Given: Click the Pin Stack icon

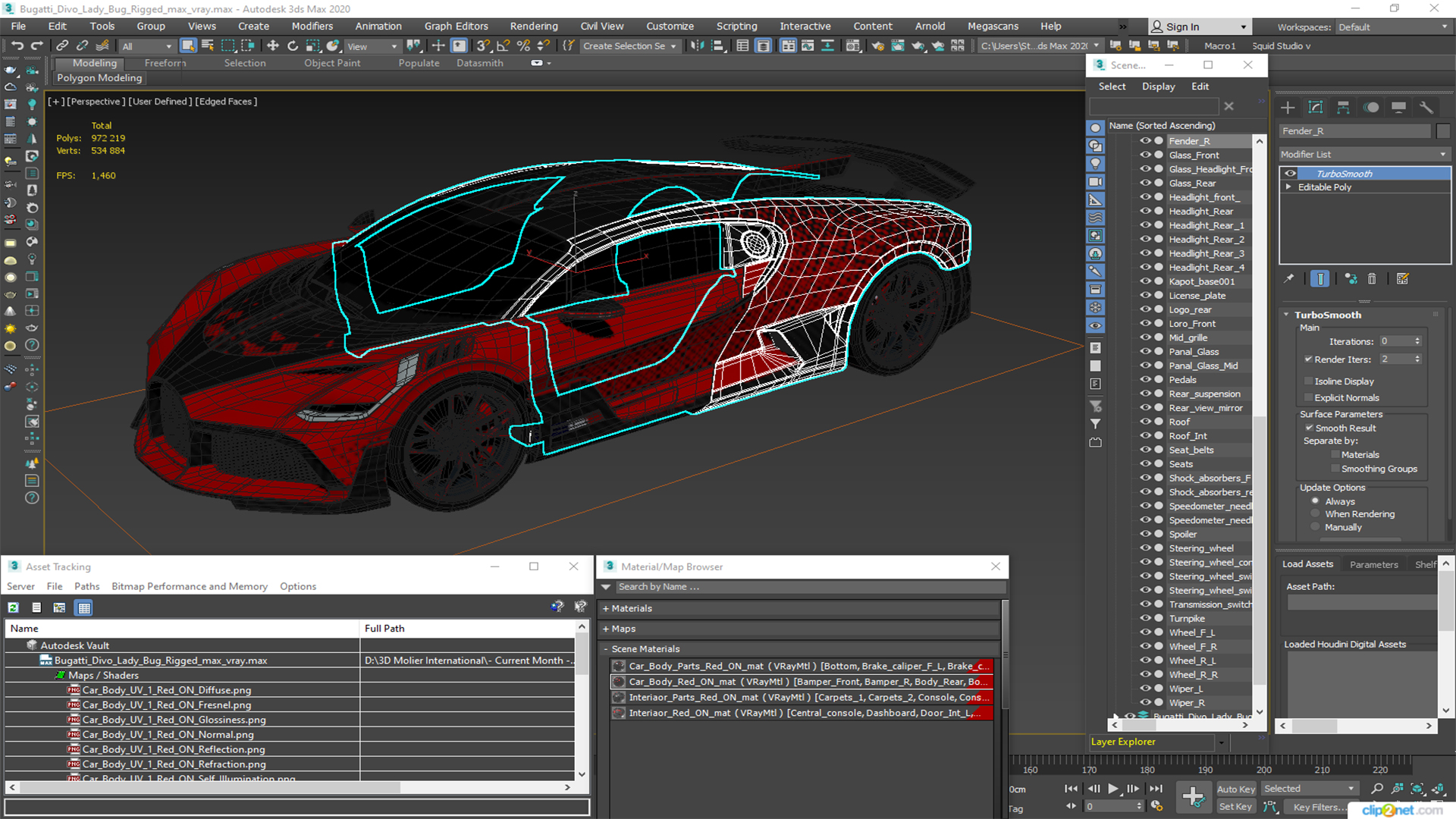Looking at the screenshot, I should [1289, 279].
